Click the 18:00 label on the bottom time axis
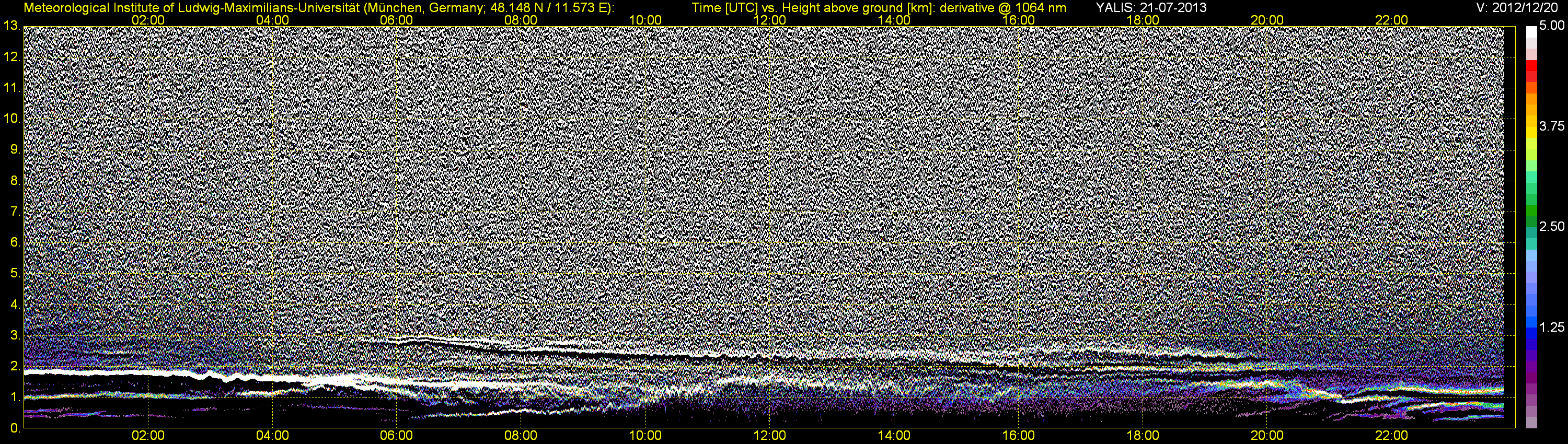This screenshot has width=1568, height=444. coord(1143,436)
